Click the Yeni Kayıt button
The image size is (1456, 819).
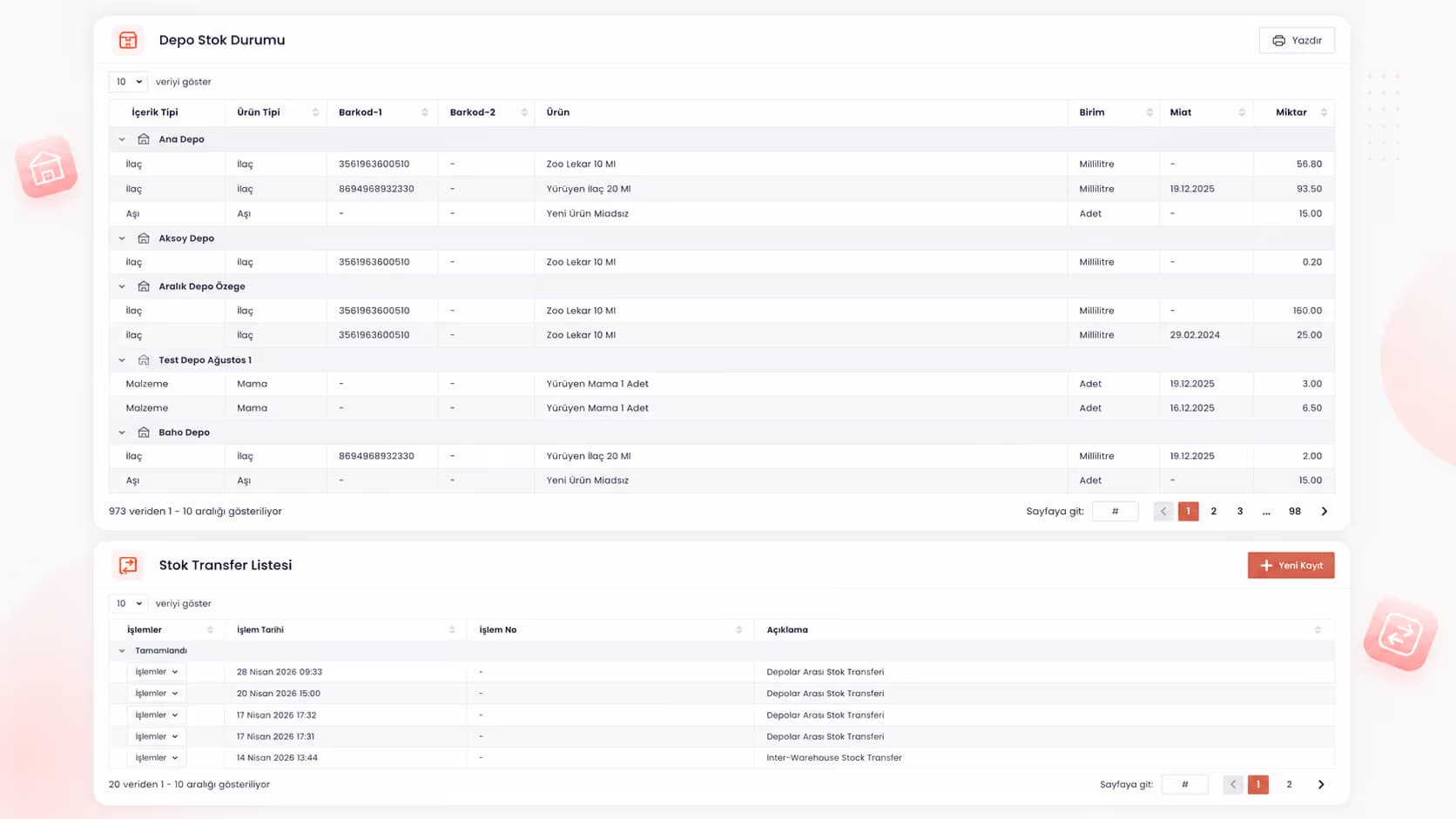(1291, 566)
